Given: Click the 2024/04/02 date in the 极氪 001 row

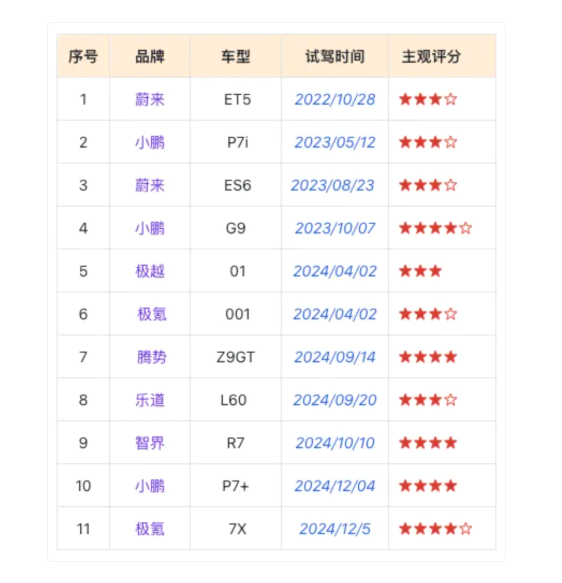Looking at the screenshot, I should click(x=335, y=314).
